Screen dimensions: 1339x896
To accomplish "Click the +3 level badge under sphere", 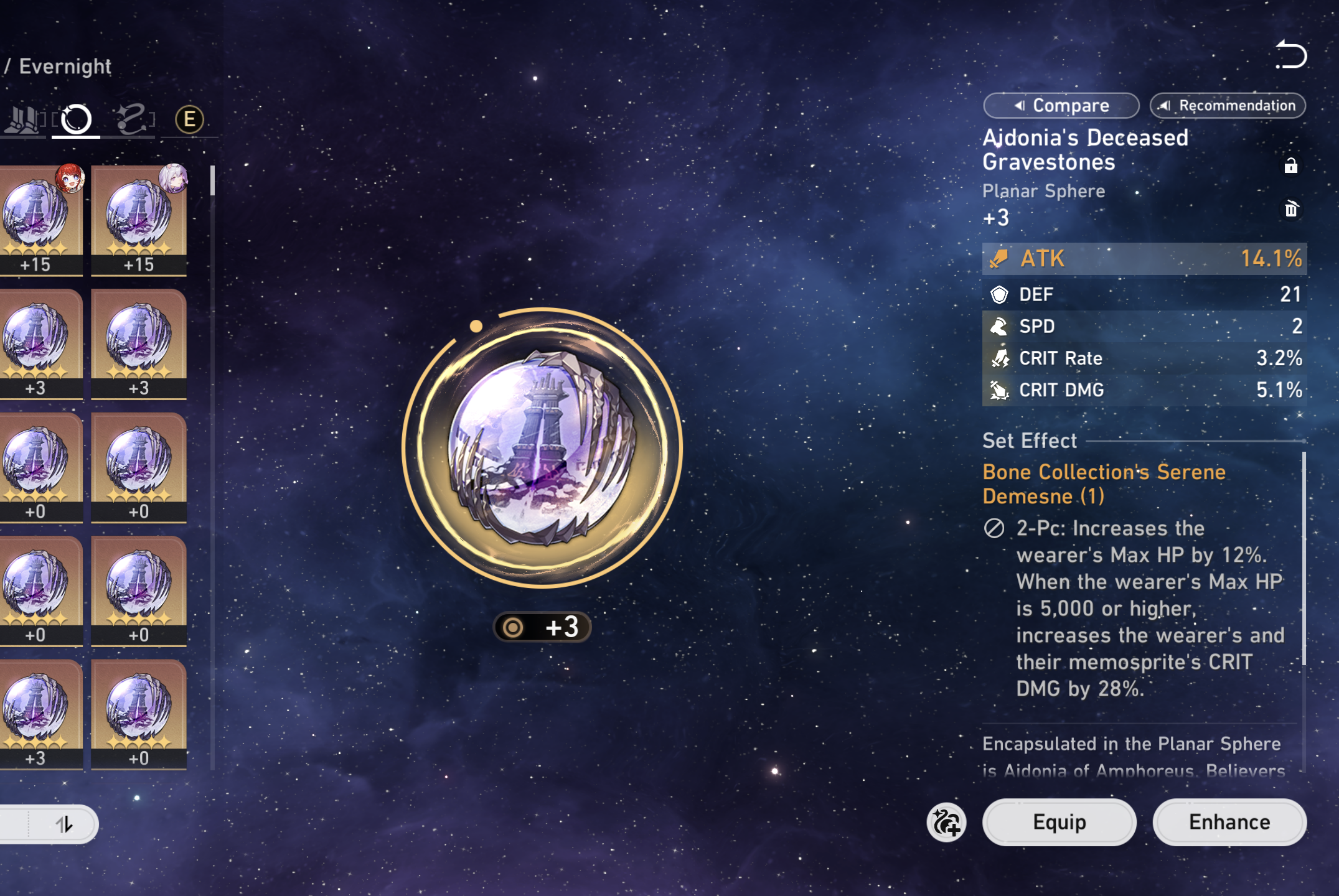I will point(542,627).
